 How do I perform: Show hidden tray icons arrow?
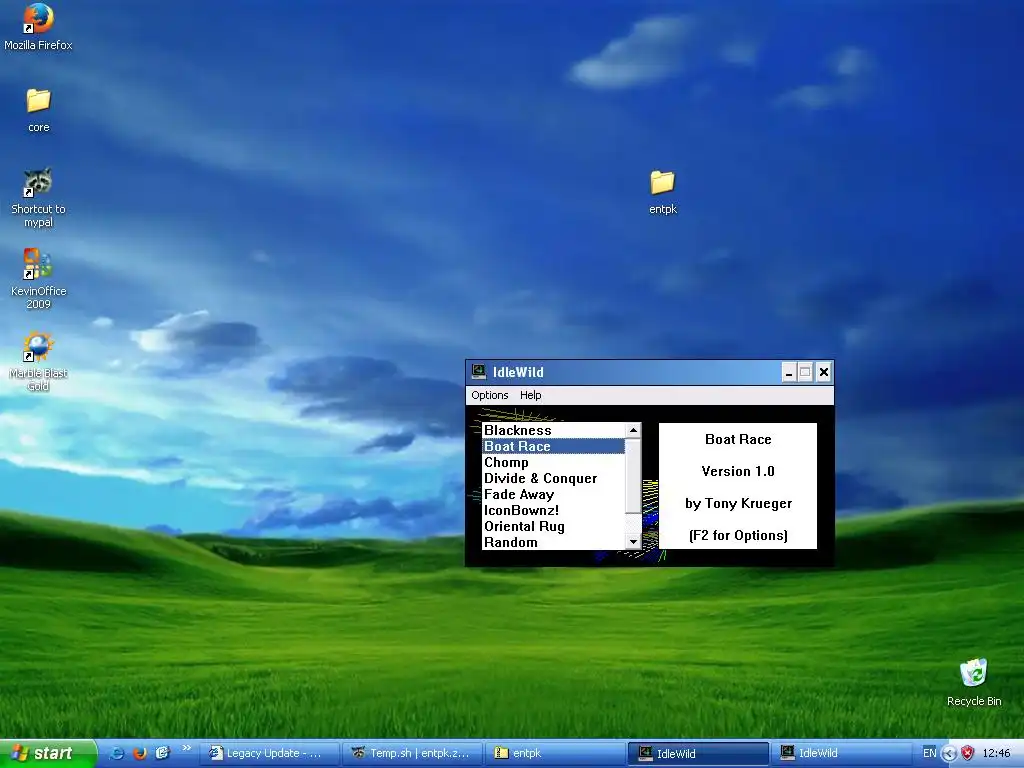[x=950, y=754]
